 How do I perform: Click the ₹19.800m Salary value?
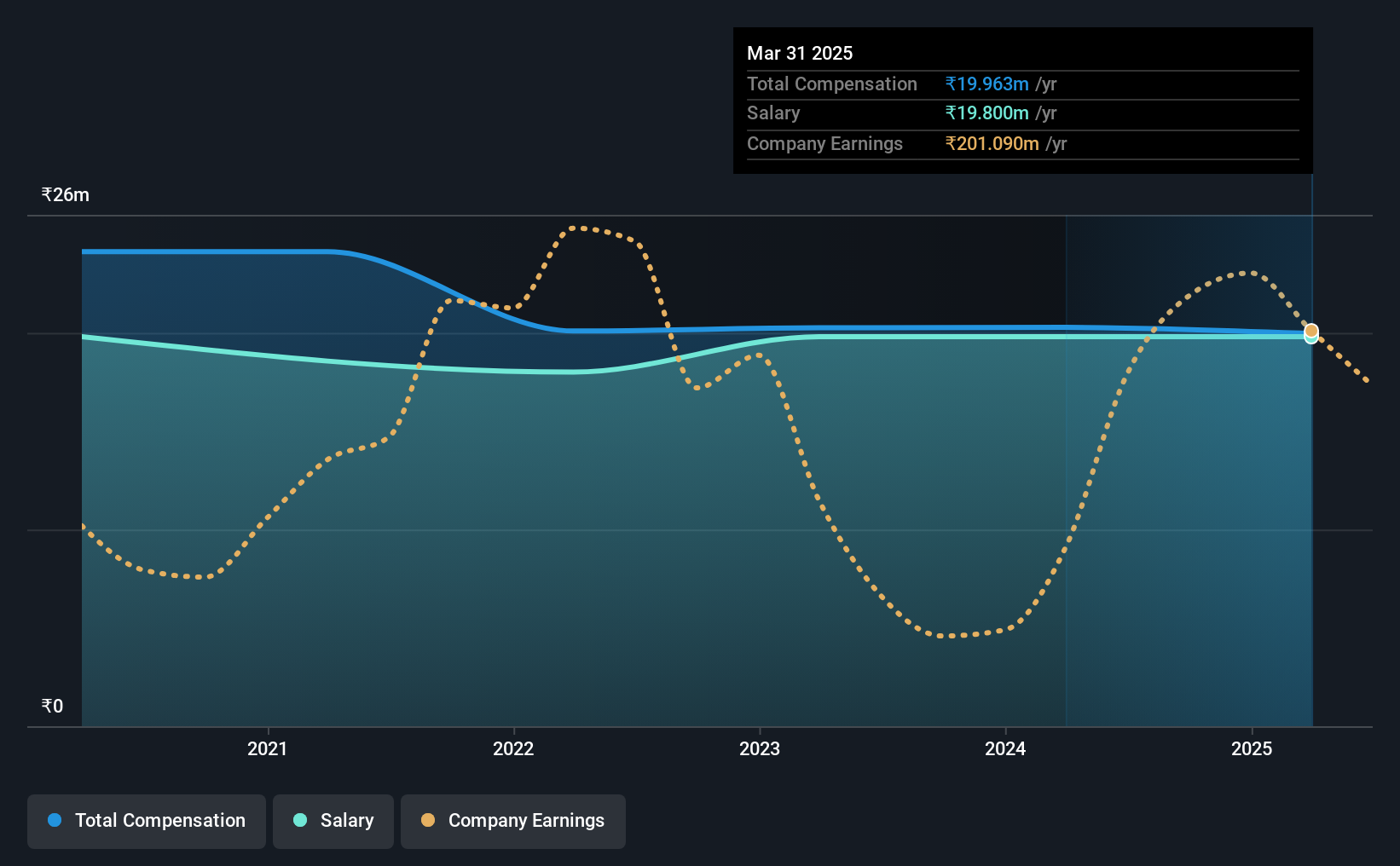click(x=986, y=113)
